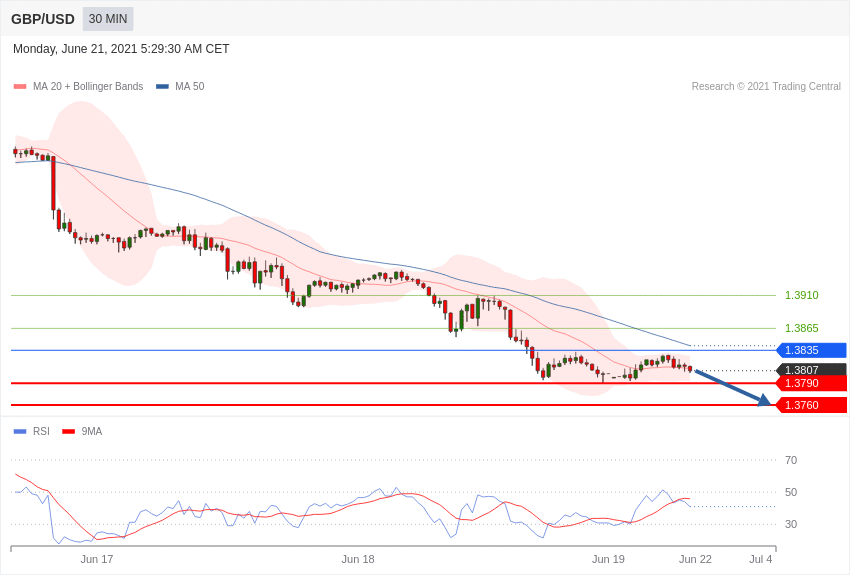Viewport: 850px width, 576px height.
Task: Click the MA 20 + Bollinger Bands legend label
Action: [x=88, y=87]
